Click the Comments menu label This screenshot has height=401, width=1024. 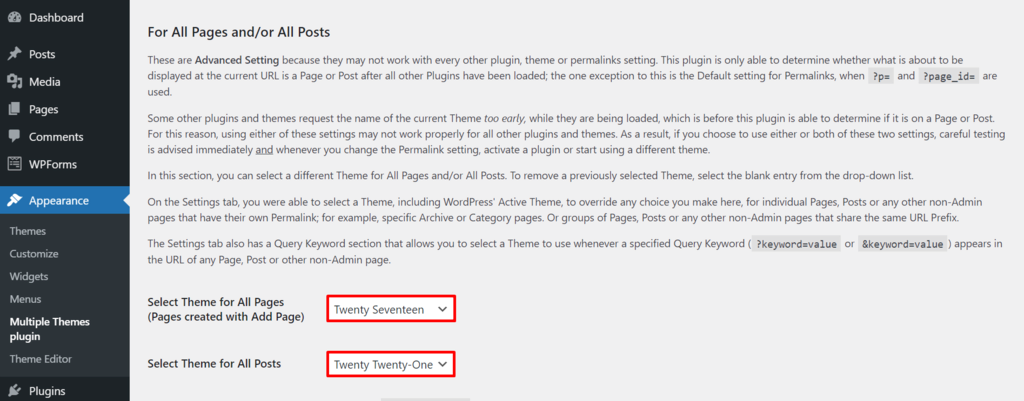tap(56, 137)
